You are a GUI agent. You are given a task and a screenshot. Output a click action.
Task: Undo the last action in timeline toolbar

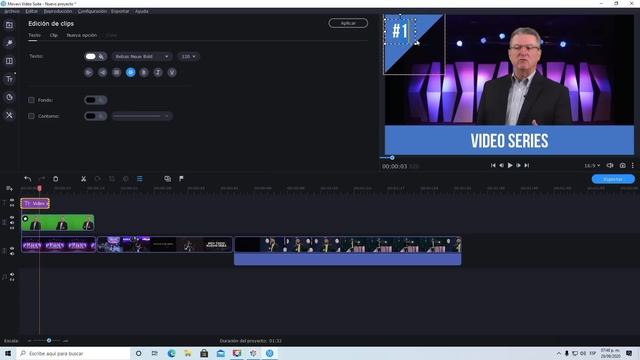(x=28, y=179)
